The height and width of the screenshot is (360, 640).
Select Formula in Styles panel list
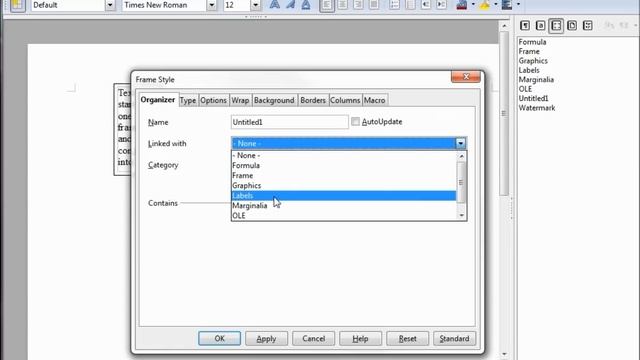[x=532, y=42]
